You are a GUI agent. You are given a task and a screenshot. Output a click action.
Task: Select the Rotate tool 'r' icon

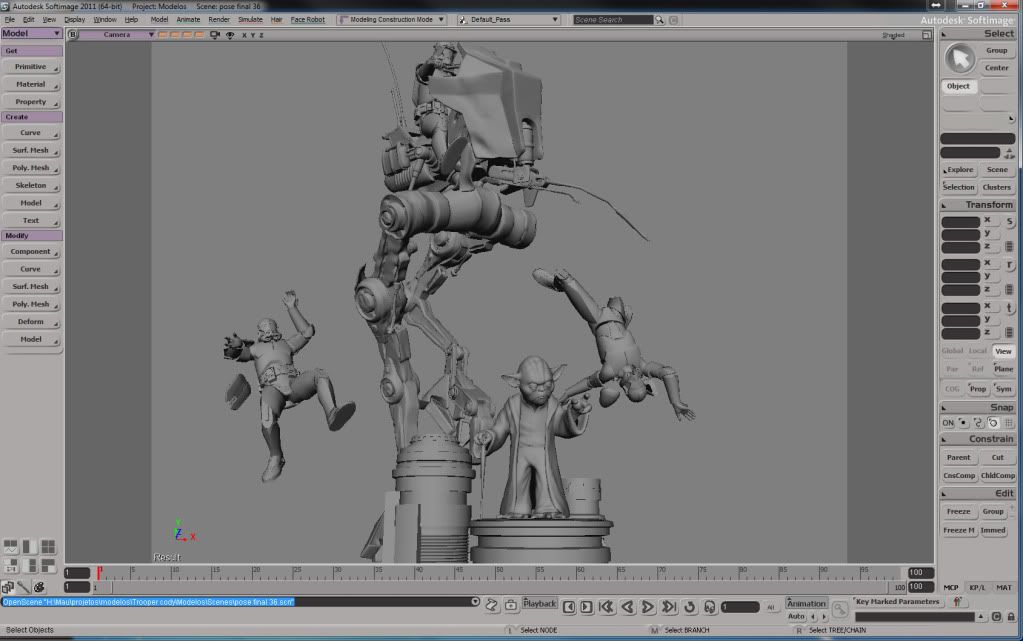click(1009, 264)
